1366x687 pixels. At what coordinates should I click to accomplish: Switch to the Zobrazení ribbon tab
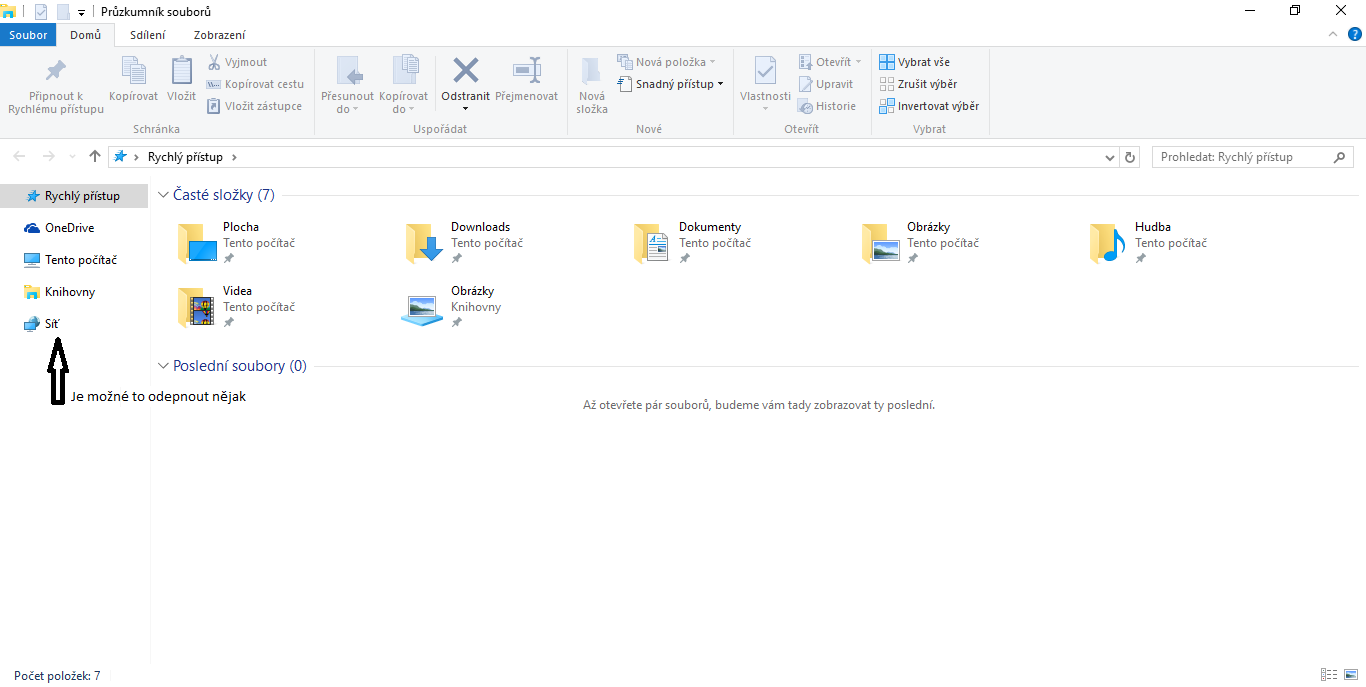(x=220, y=35)
